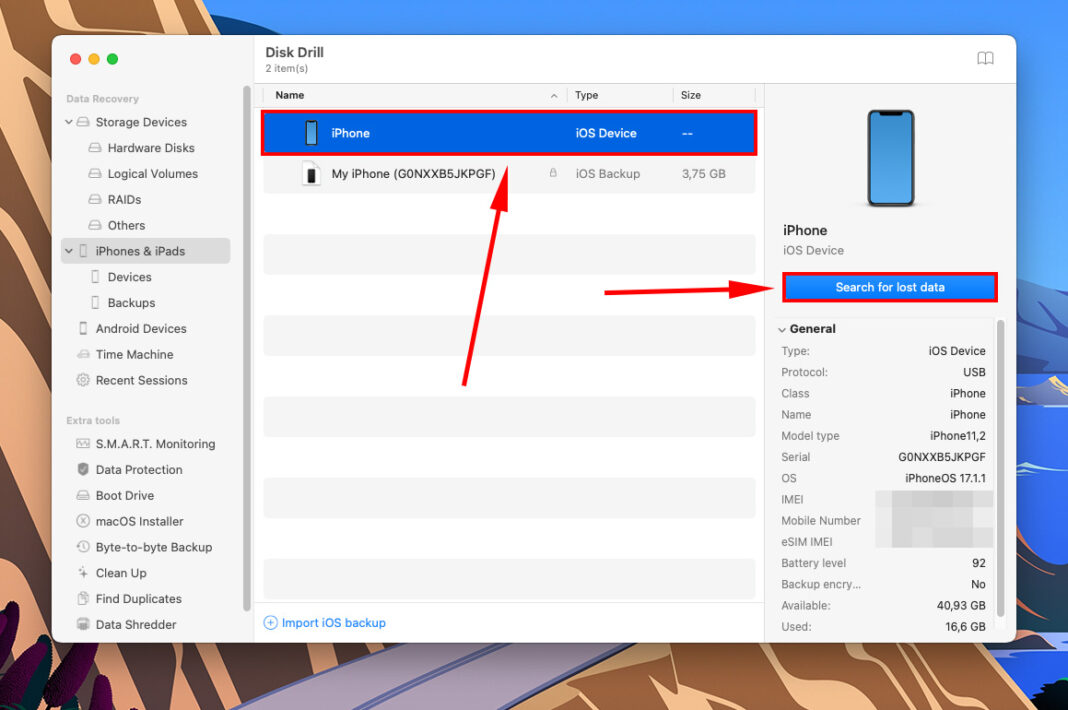Open the Boot Drive tool

click(x=123, y=495)
